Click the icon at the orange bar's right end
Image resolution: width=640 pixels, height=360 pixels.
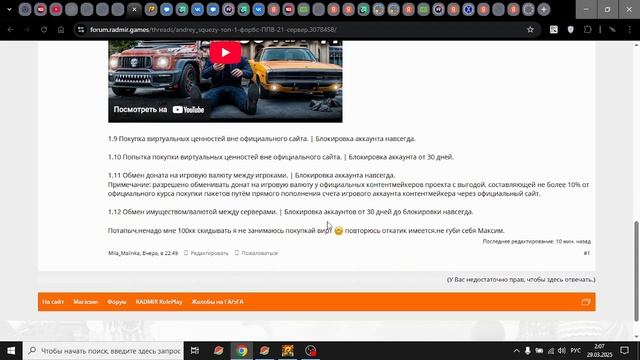586,302
